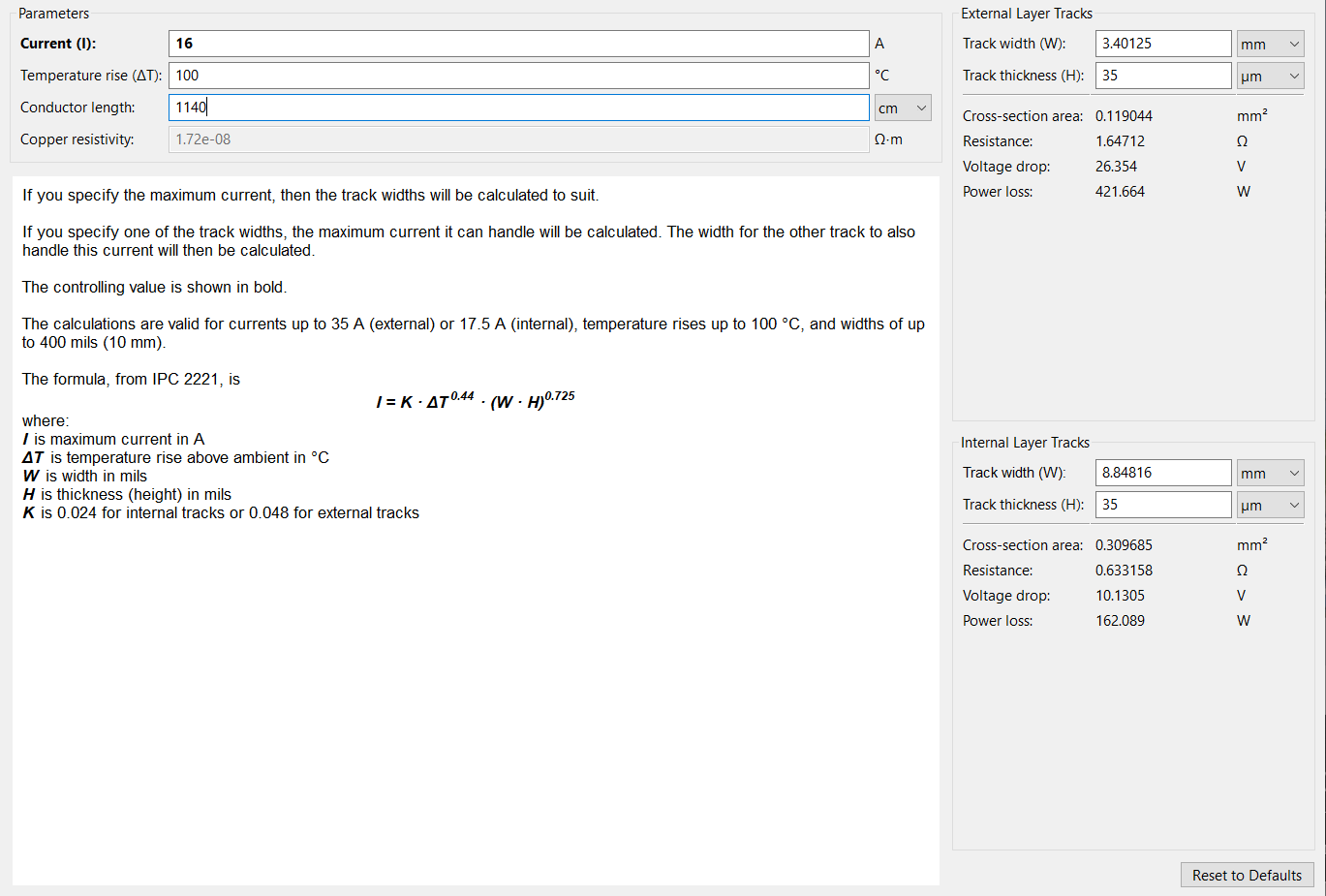The width and height of the screenshot is (1326, 896).
Task: Click the External Cross-section area value
Action: coord(1124,116)
